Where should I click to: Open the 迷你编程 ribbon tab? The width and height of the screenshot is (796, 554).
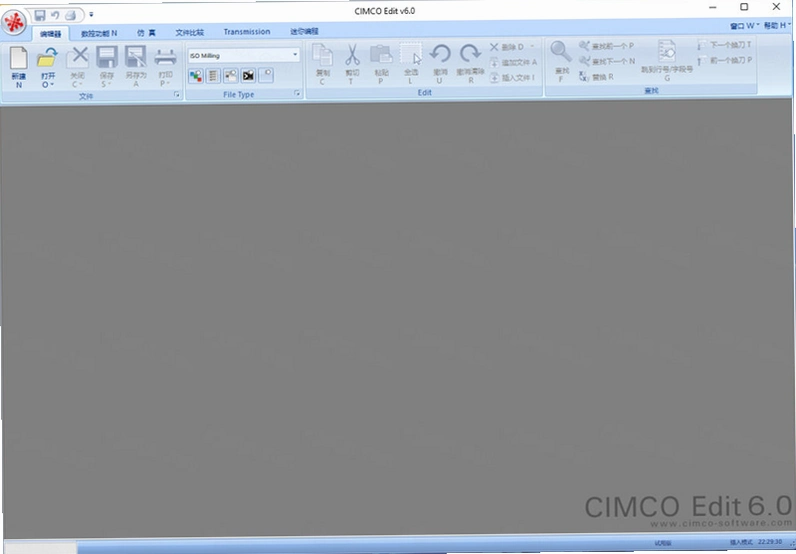[x=304, y=31]
